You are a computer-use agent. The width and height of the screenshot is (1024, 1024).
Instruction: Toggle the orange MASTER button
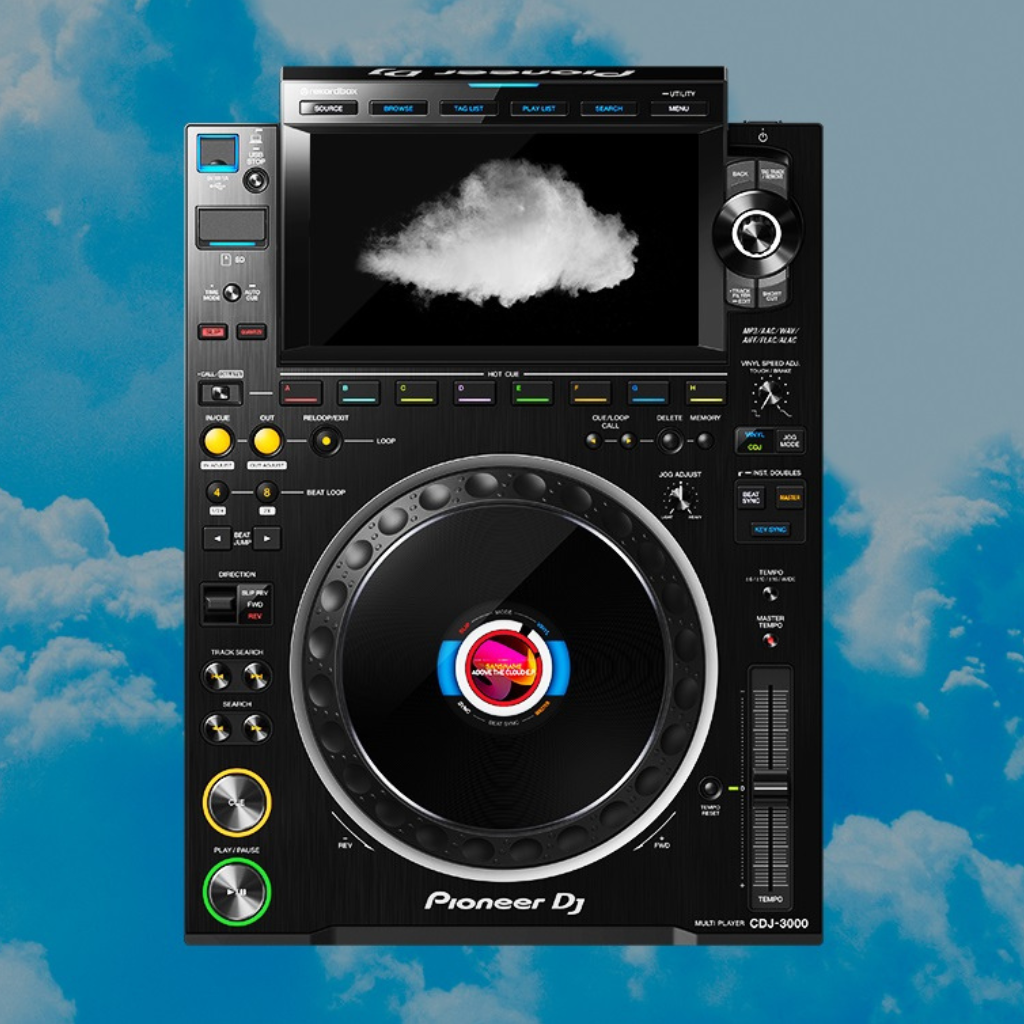pos(790,498)
